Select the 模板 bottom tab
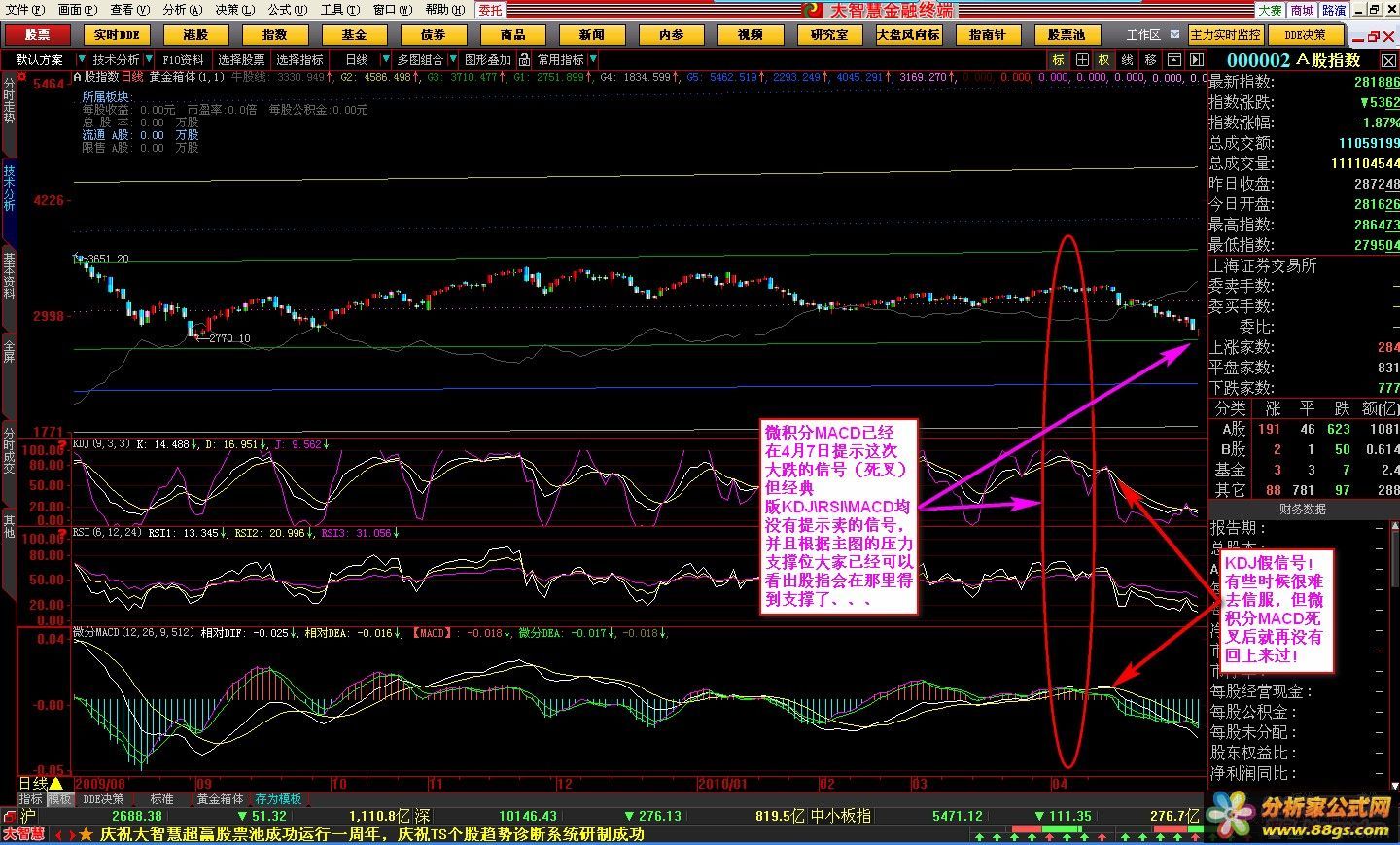The height and width of the screenshot is (845, 1400). [x=59, y=799]
